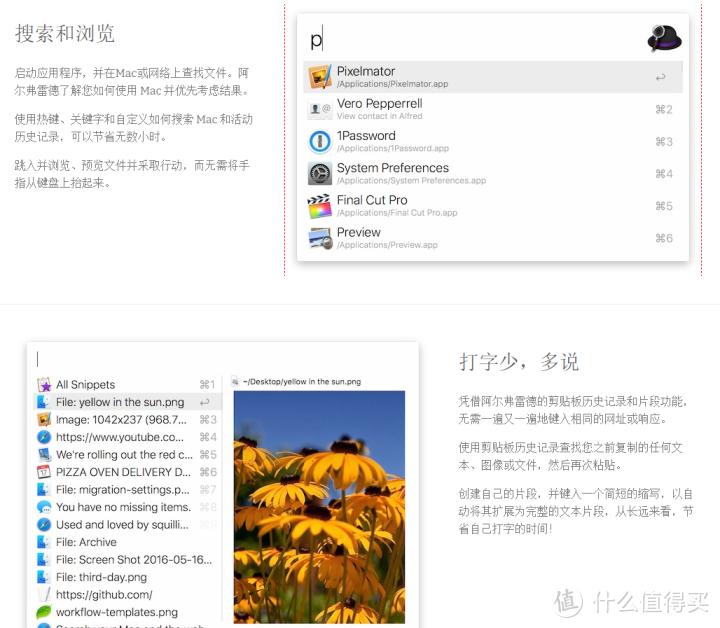Select the https://github.com/ clipboard entry
This screenshot has height=628, width=720.
[x=104, y=594]
